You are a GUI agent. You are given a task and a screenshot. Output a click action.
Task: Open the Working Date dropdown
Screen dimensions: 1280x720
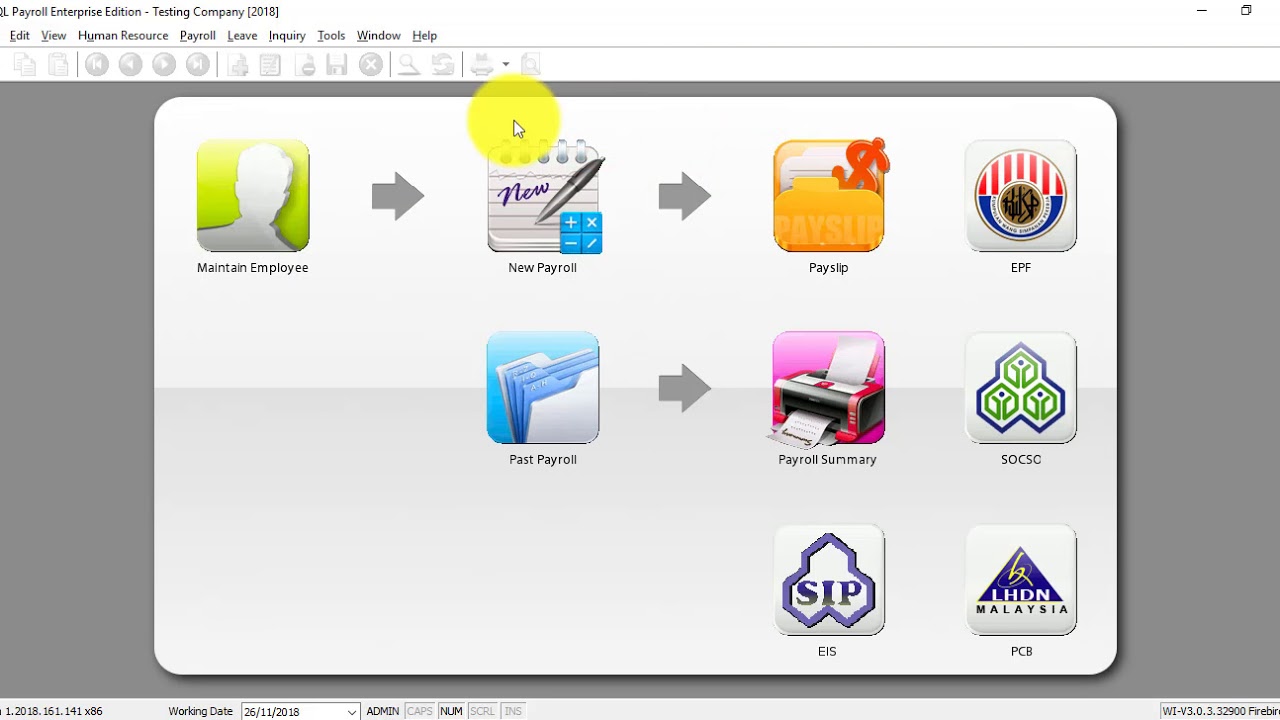click(352, 711)
